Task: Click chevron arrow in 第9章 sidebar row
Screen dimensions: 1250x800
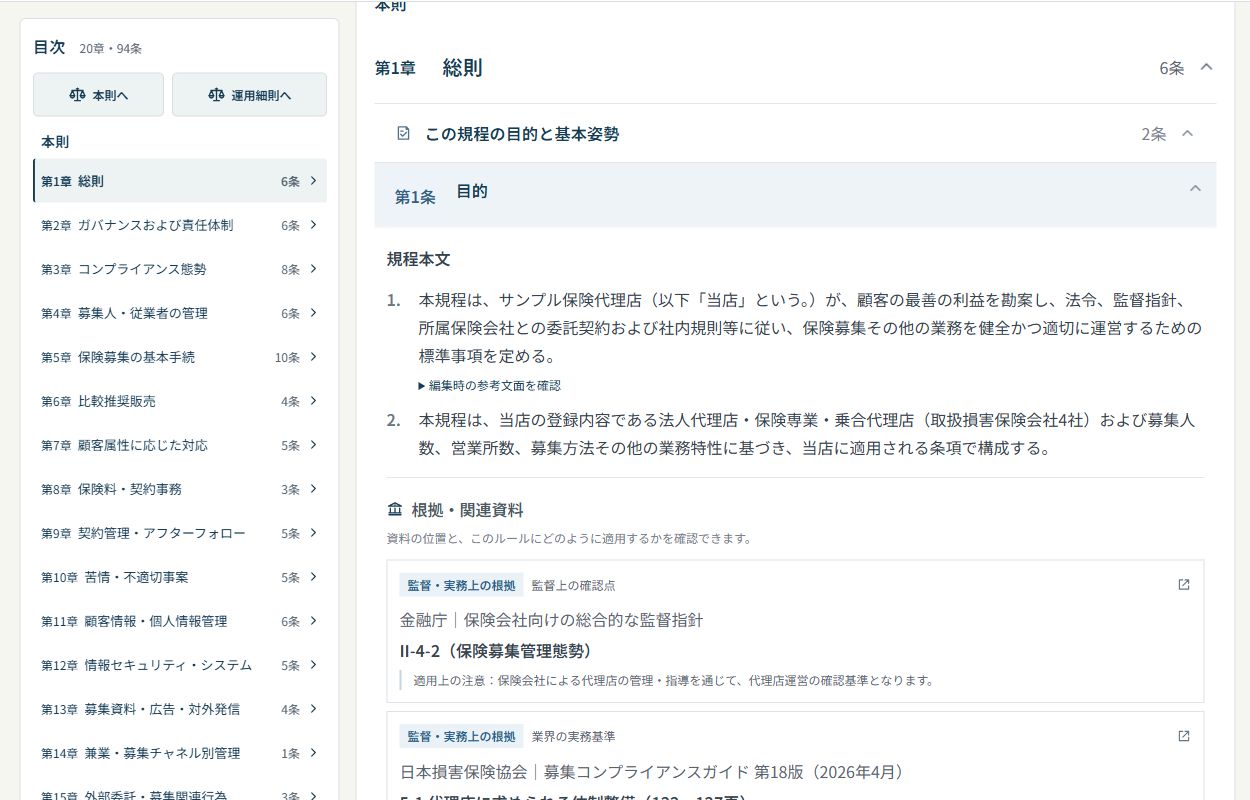Action: click(313, 533)
